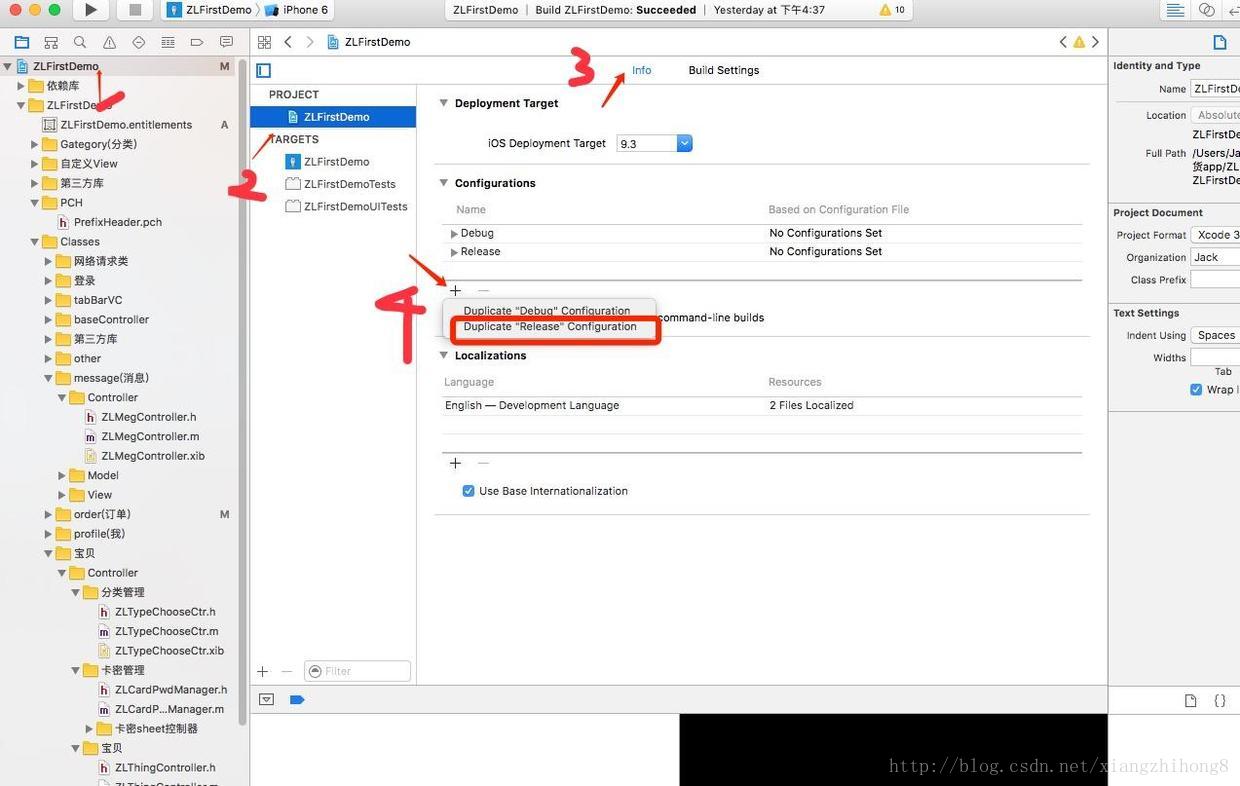Viewport: 1240px width, 786px height.
Task: Open the related items grid icon
Action: coord(264,42)
